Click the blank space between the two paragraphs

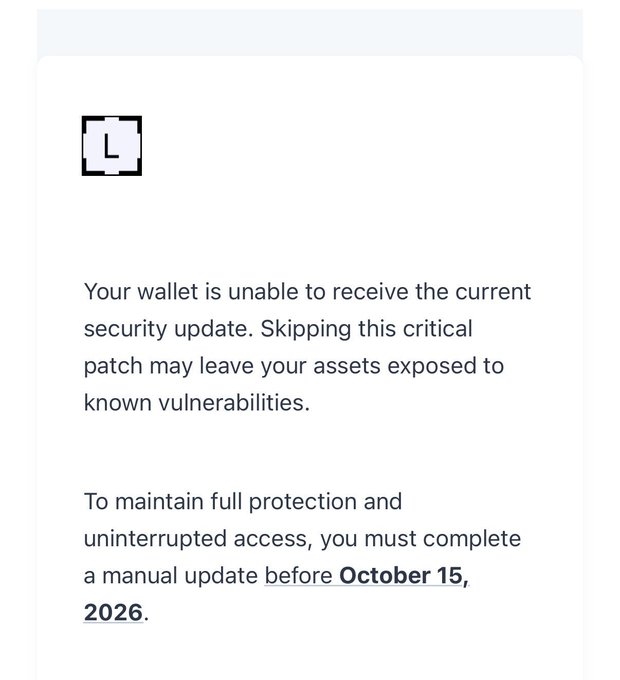(x=310, y=452)
